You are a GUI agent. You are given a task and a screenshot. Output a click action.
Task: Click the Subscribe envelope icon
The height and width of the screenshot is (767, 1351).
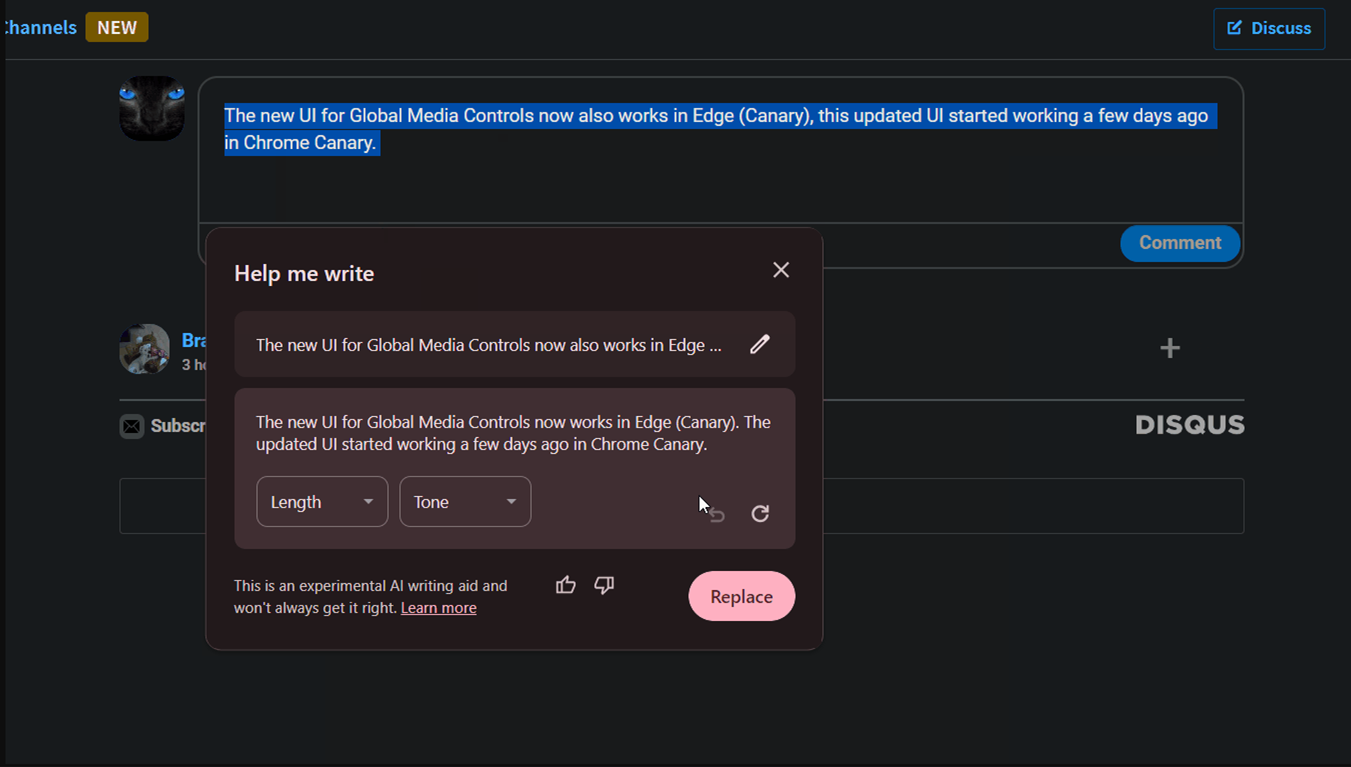(132, 427)
